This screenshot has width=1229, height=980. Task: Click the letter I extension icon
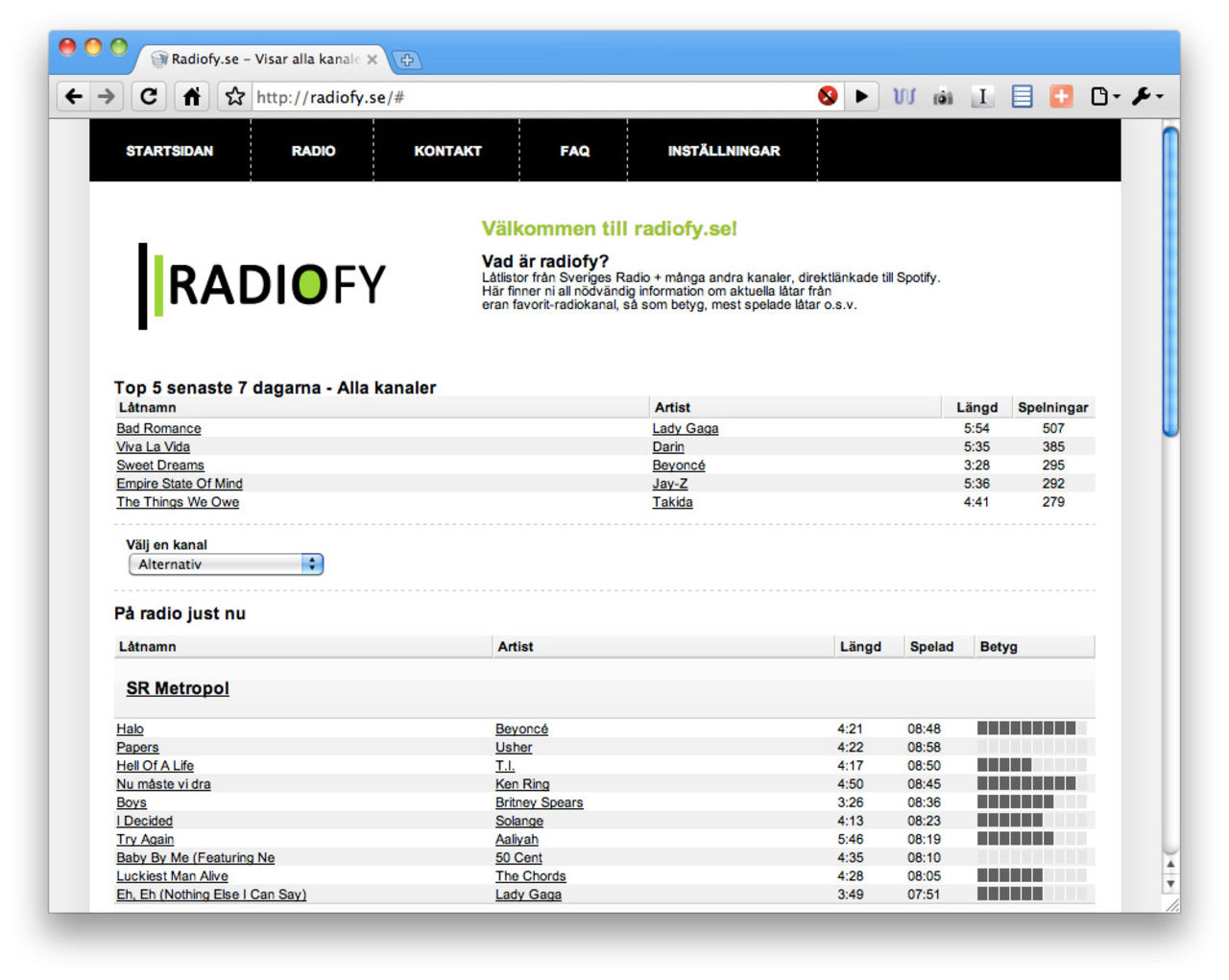[982, 96]
